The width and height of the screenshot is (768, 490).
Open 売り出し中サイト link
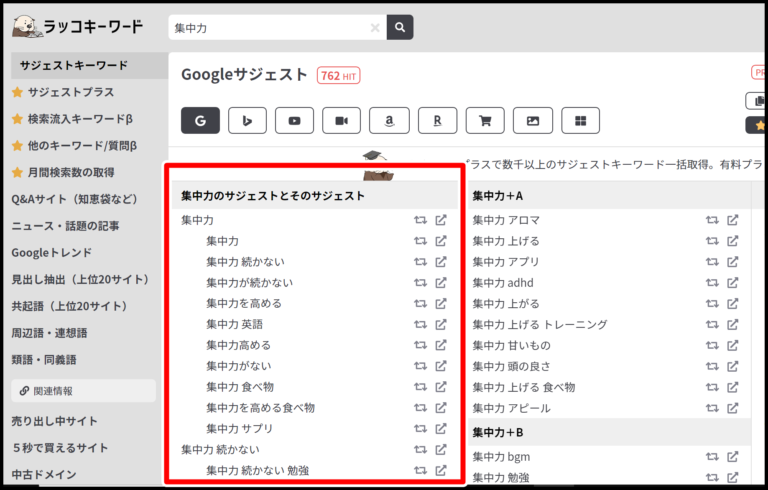coord(54,421)
